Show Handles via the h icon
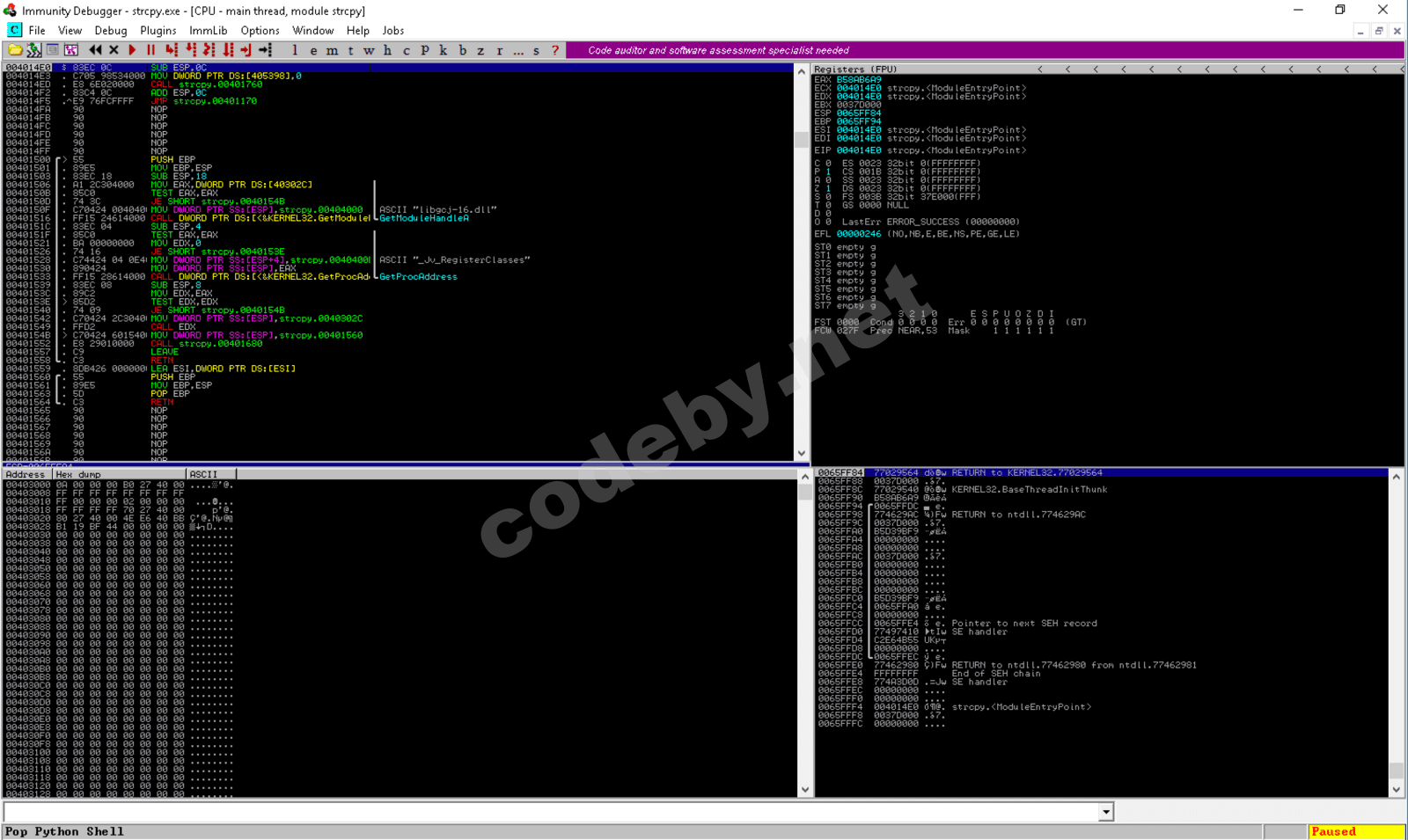1408x840 pixels. (387, 50)
